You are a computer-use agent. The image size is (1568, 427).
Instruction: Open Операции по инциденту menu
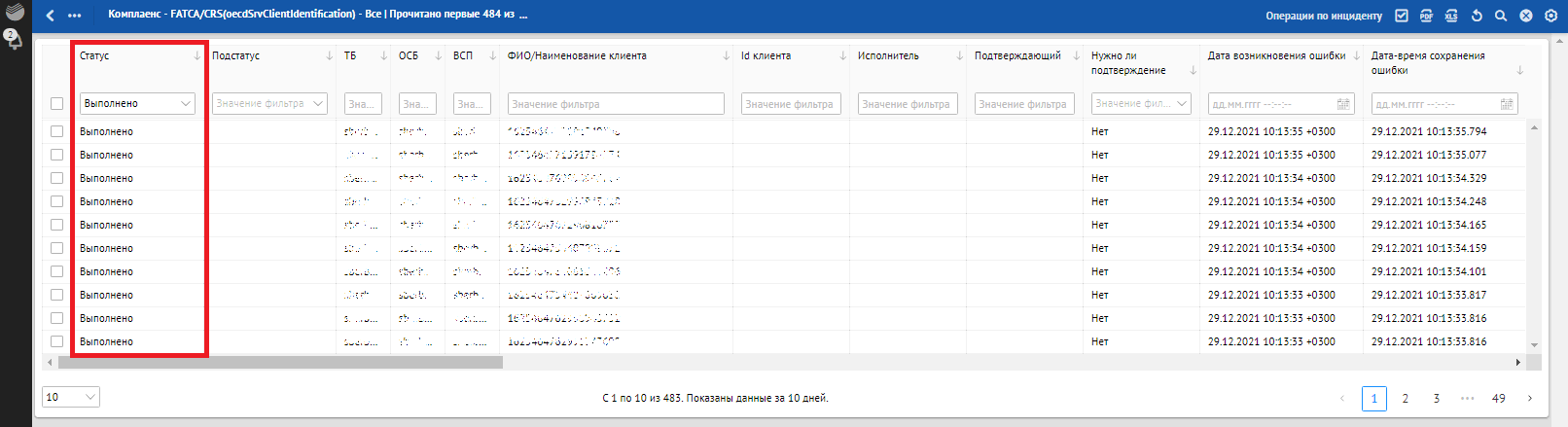coord(1323,16)
